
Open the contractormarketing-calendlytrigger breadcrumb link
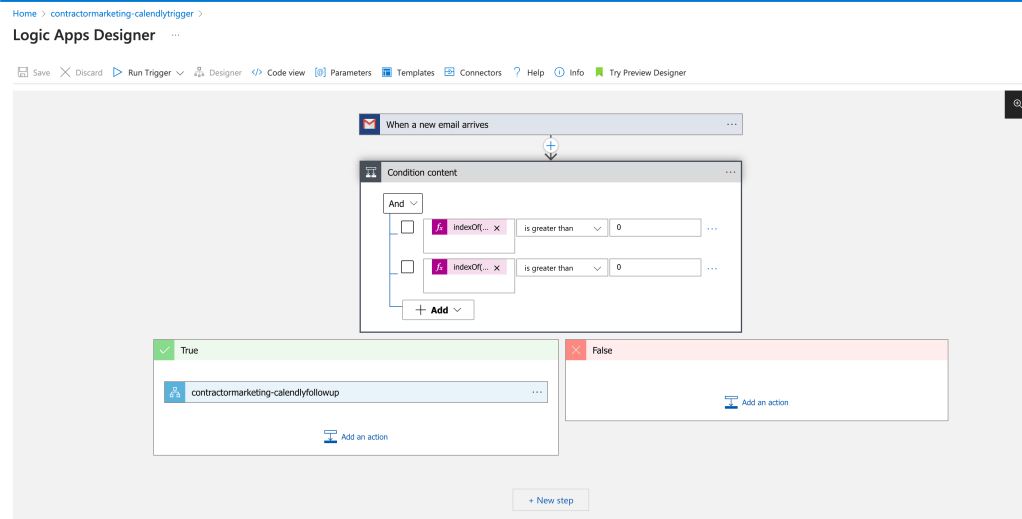tap(122, 14)
